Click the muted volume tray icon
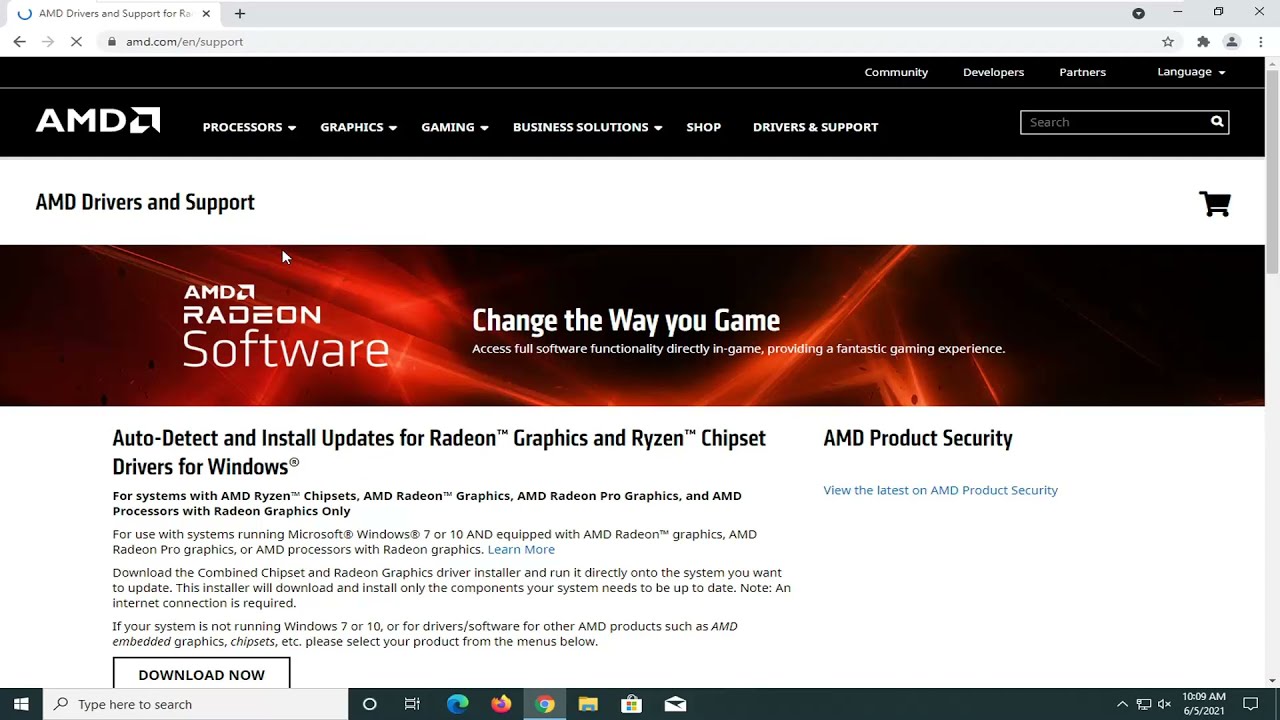 [1164, 704]
